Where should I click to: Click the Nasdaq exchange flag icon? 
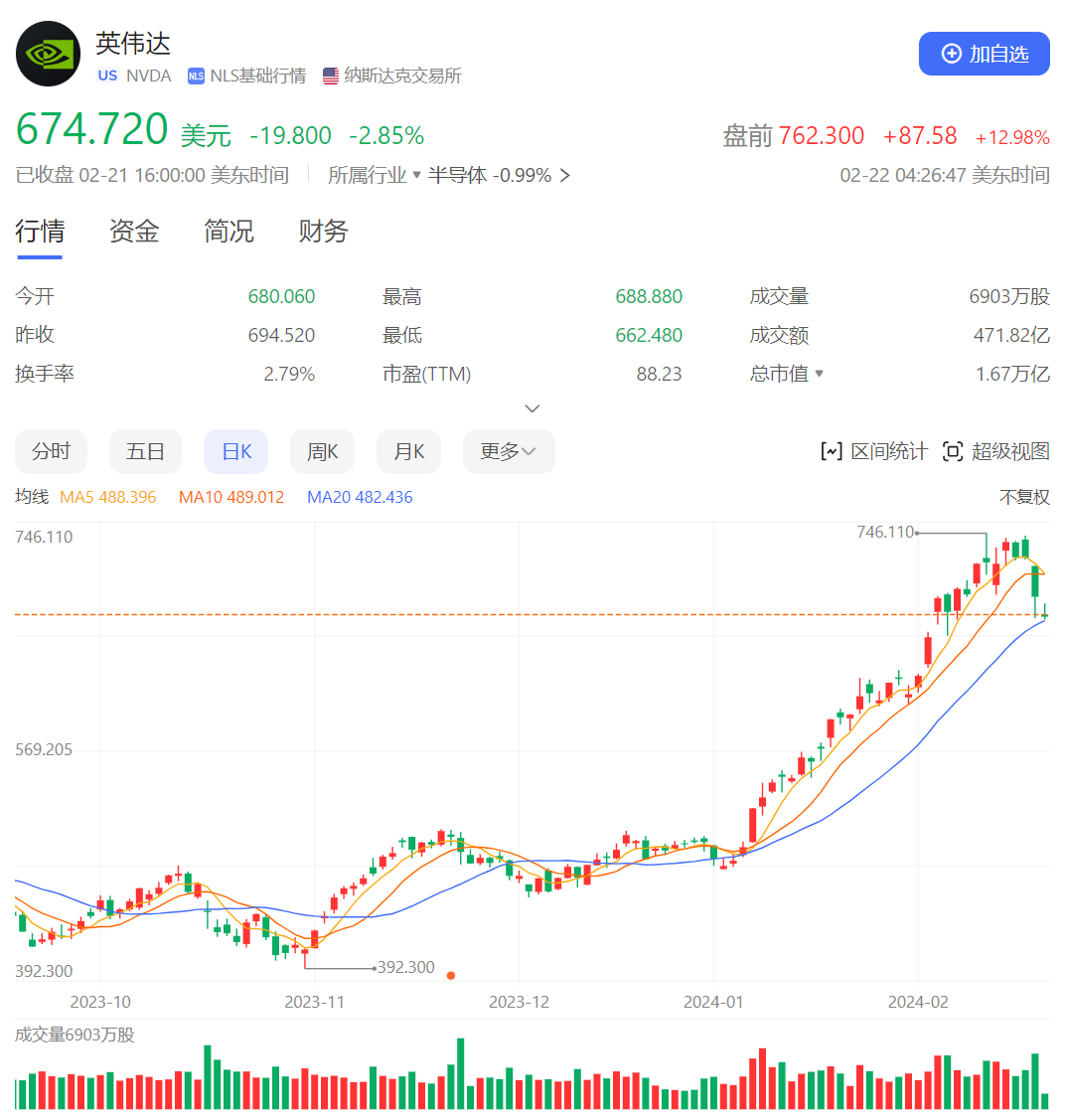click(x=329, y=75)
